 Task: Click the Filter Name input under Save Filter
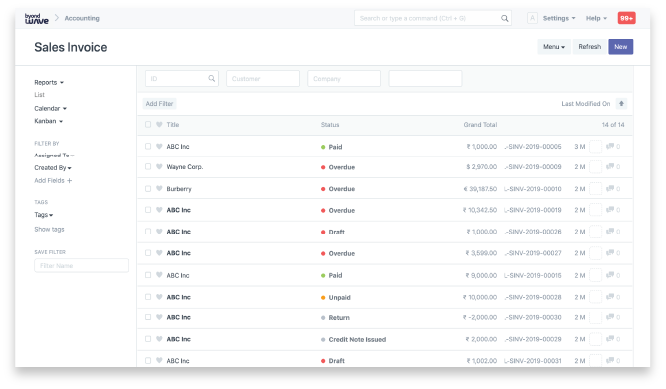(x=82, y=265)
